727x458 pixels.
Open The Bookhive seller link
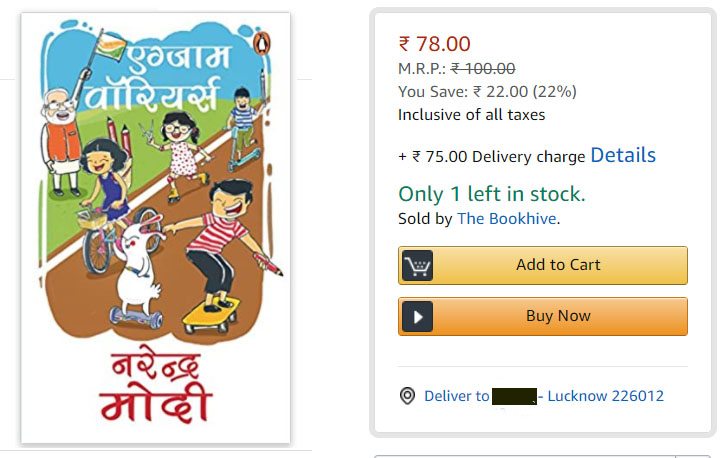[x=507, y=218]
